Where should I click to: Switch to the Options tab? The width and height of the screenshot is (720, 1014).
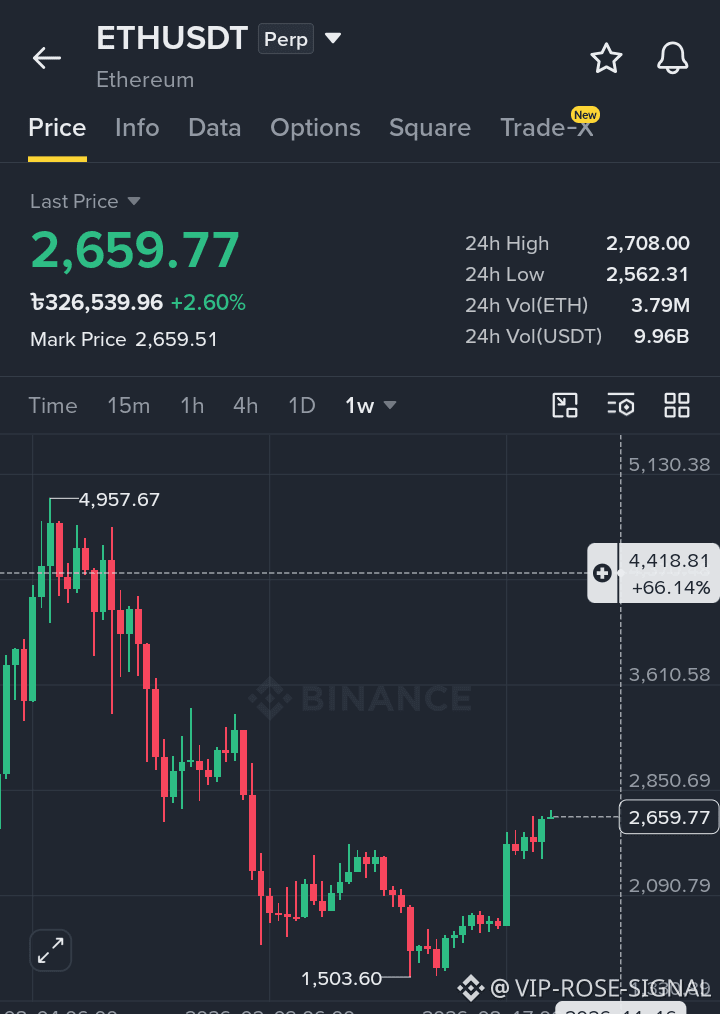315,127
